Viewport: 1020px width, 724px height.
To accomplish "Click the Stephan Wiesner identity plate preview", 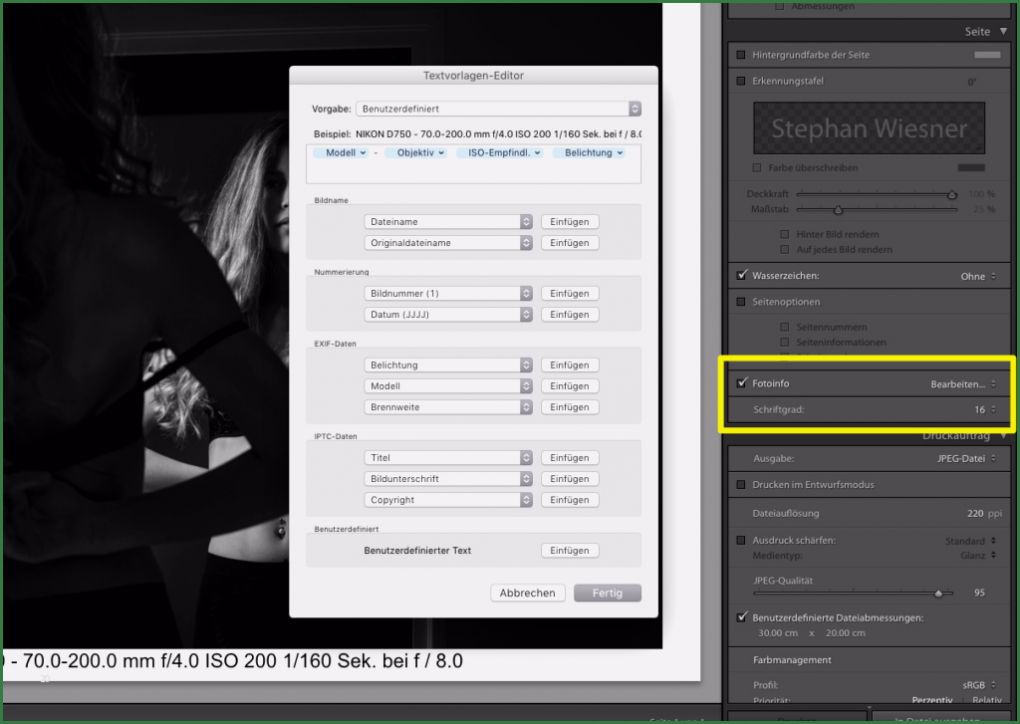I will pos(868,128).
